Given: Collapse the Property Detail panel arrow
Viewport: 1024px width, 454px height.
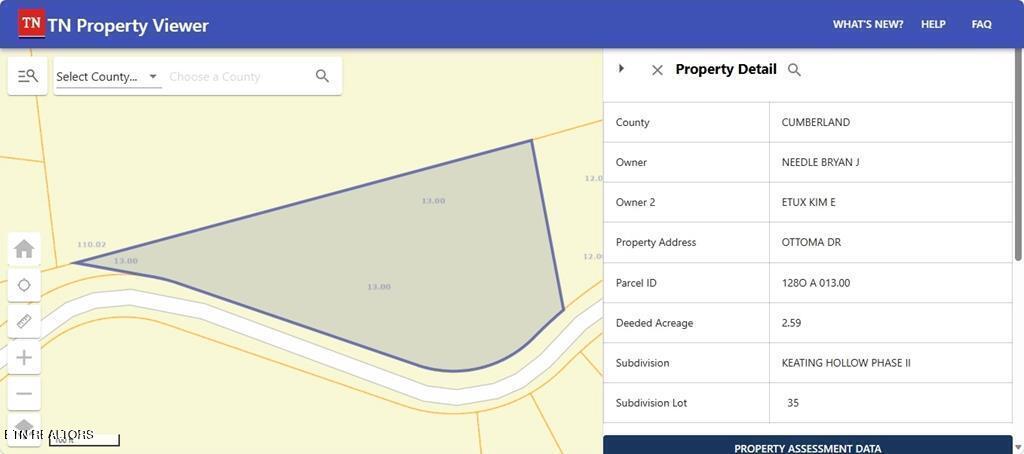Looking at the screenshot, I should coord(621,69).
